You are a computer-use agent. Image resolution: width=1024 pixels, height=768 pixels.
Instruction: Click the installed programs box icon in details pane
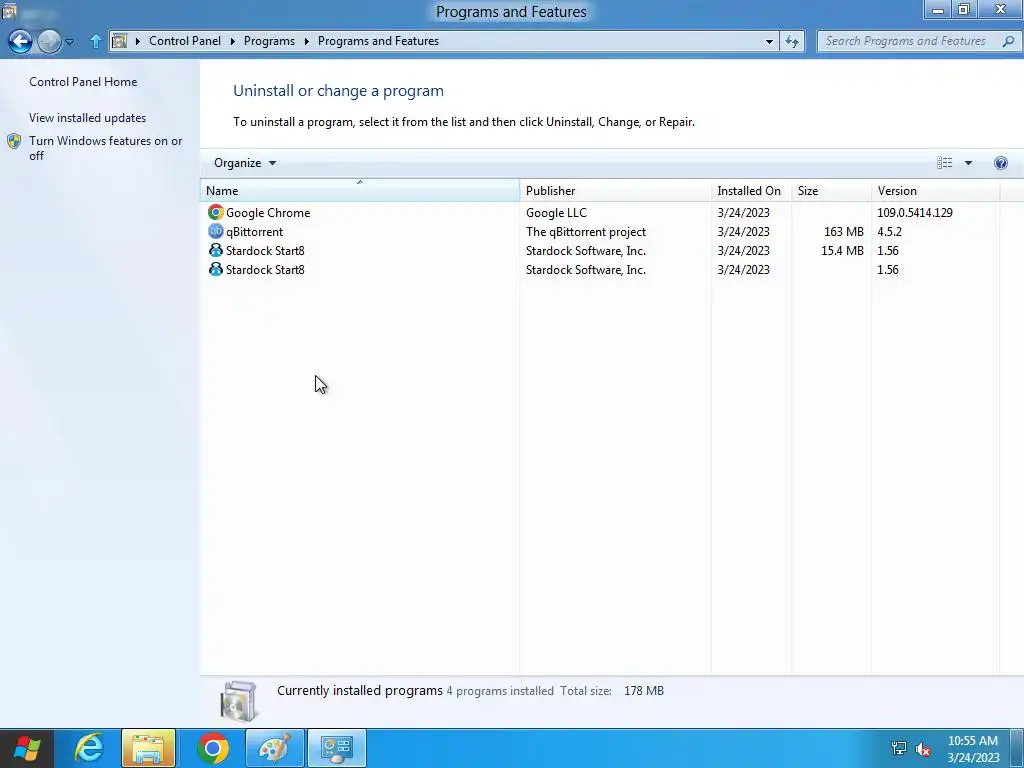[239, 701]
